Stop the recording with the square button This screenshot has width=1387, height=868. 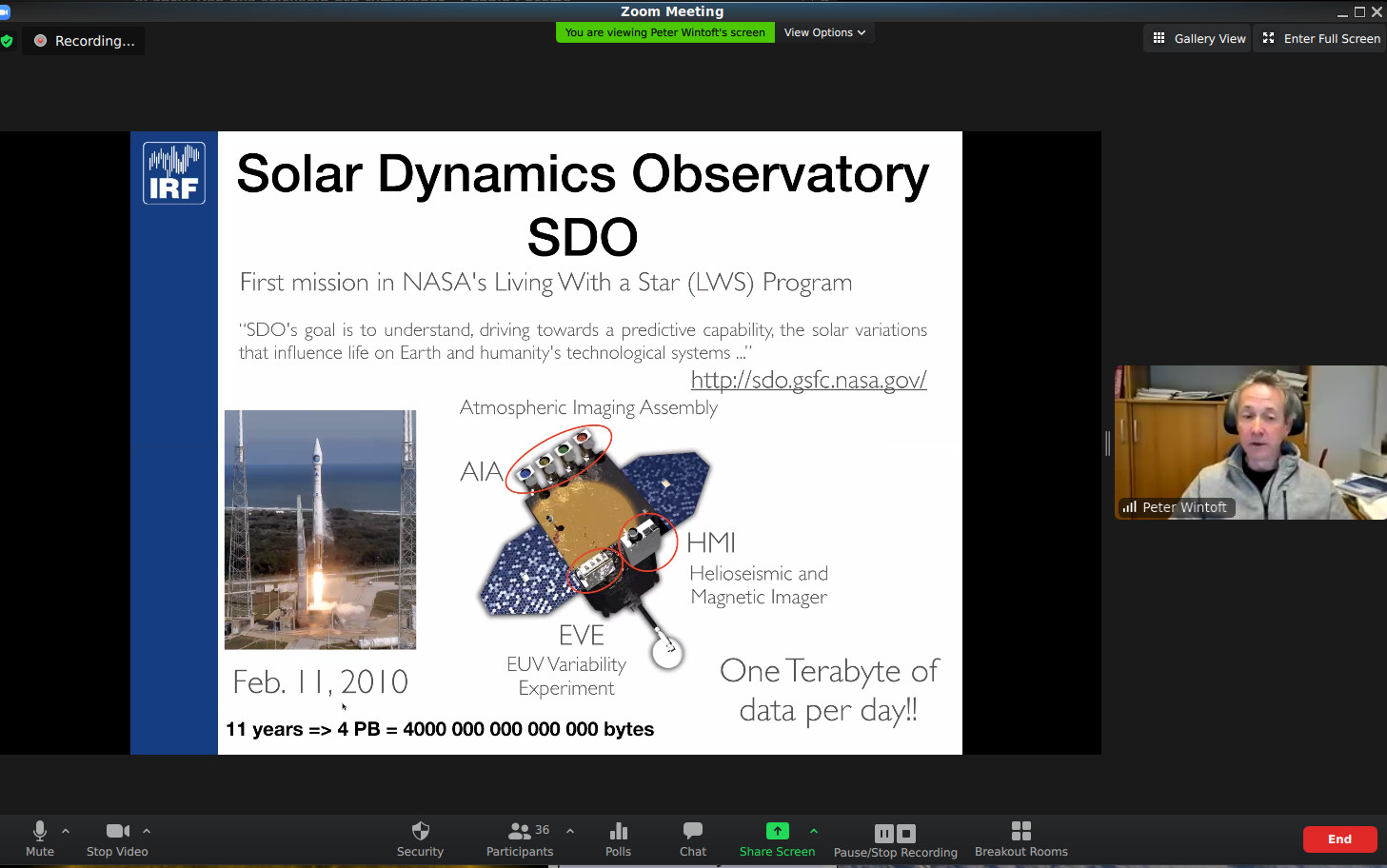click(x=906, y=834)
